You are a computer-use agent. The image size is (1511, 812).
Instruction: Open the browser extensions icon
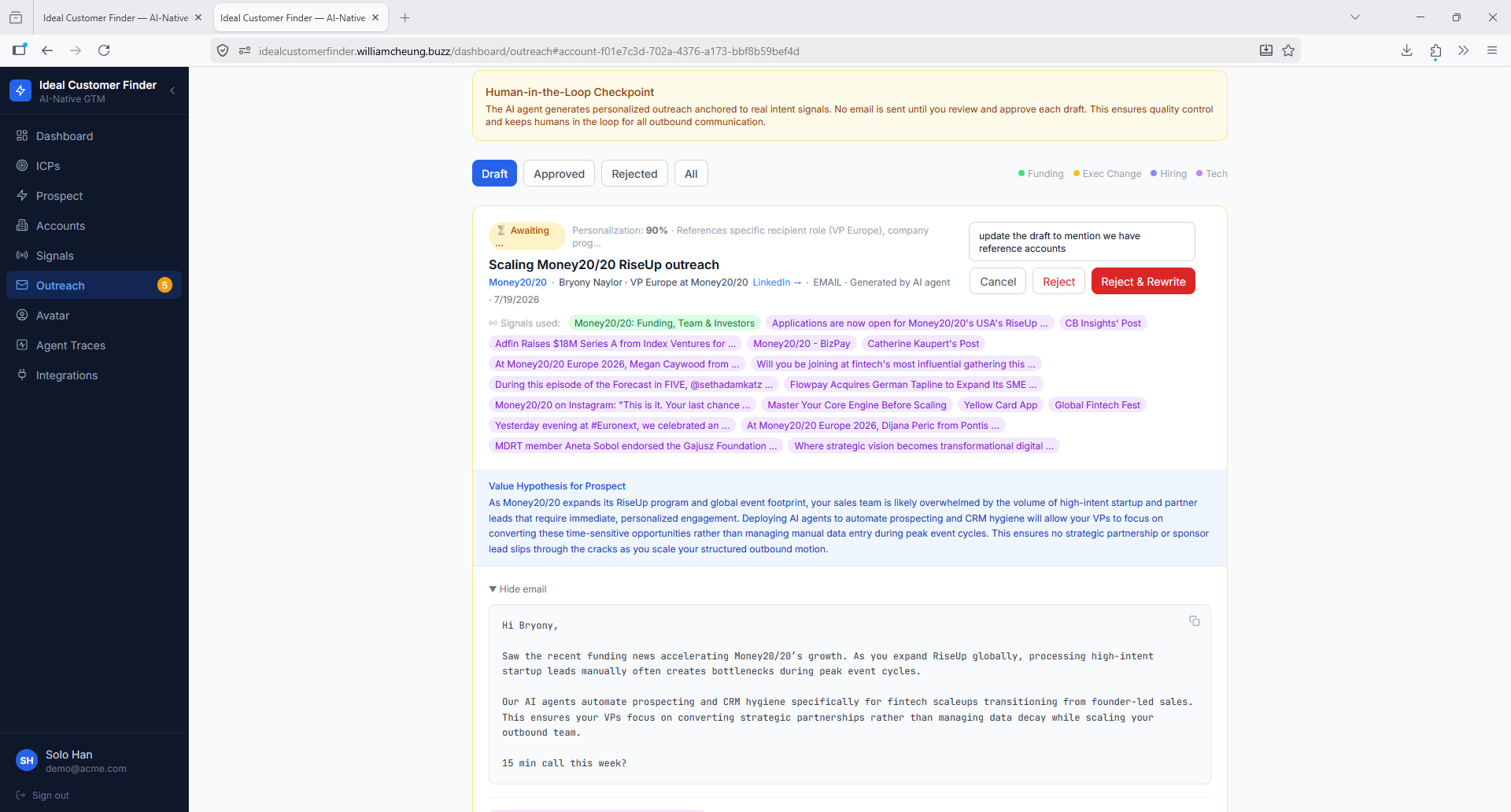[x=1435, y=51]
